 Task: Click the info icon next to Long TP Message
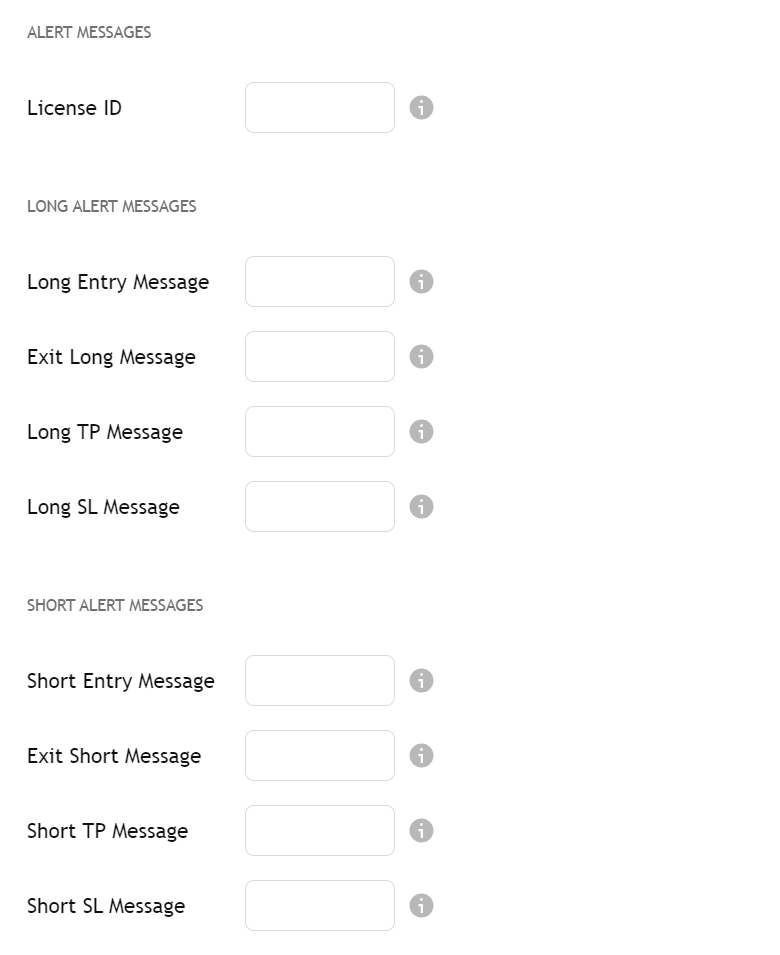pos(421,431)
